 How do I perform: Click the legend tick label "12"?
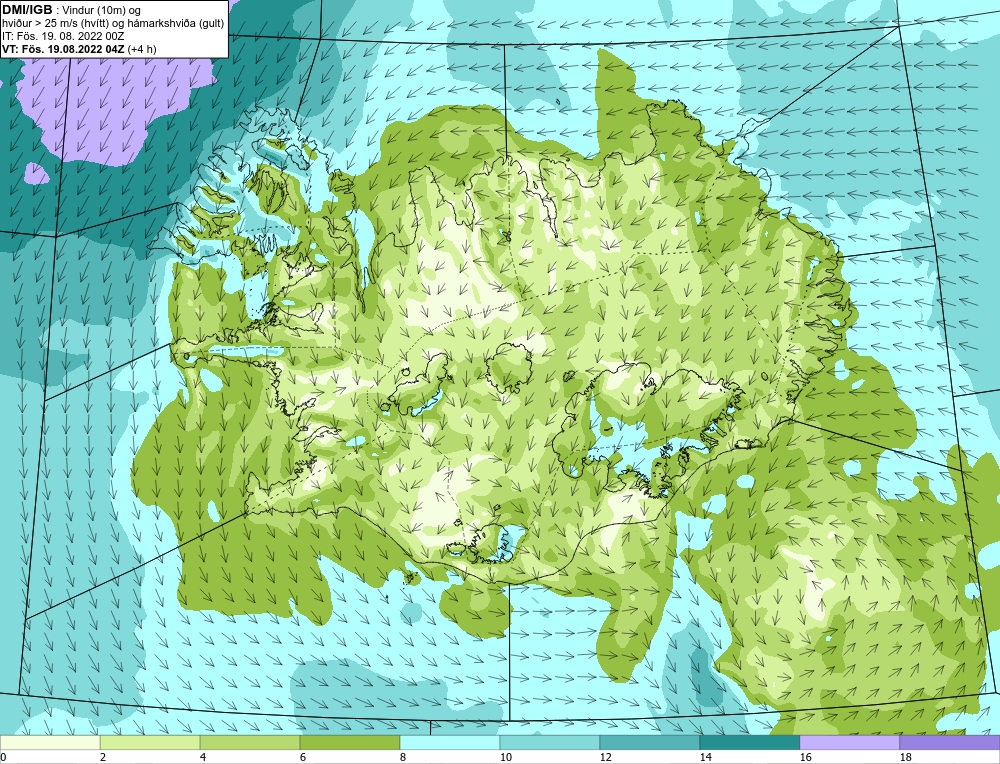coord(605,757)
